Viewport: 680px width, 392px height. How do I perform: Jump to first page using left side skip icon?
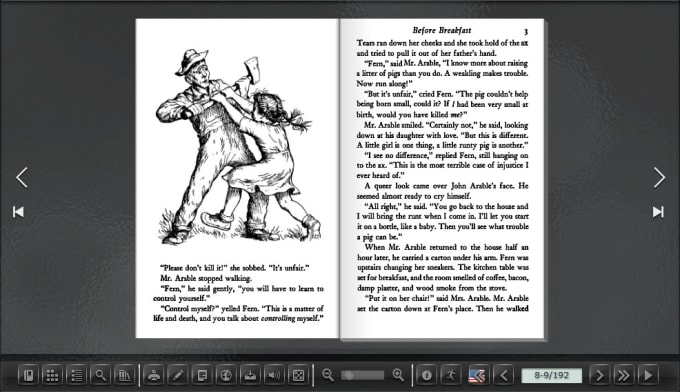click(x=18, y=212)
